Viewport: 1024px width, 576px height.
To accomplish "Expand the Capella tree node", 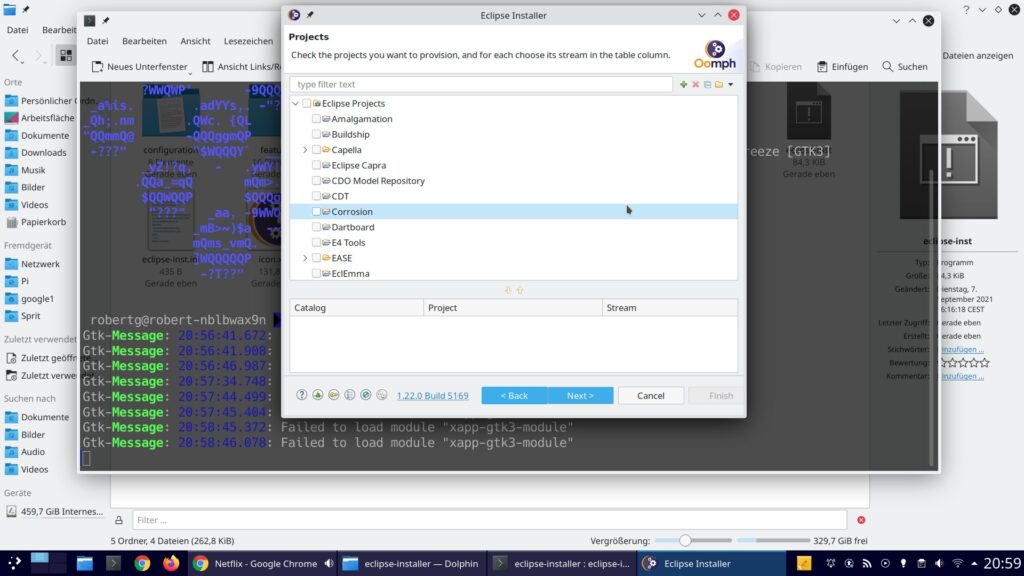I will pyautogui.click(x=305, y=150).
